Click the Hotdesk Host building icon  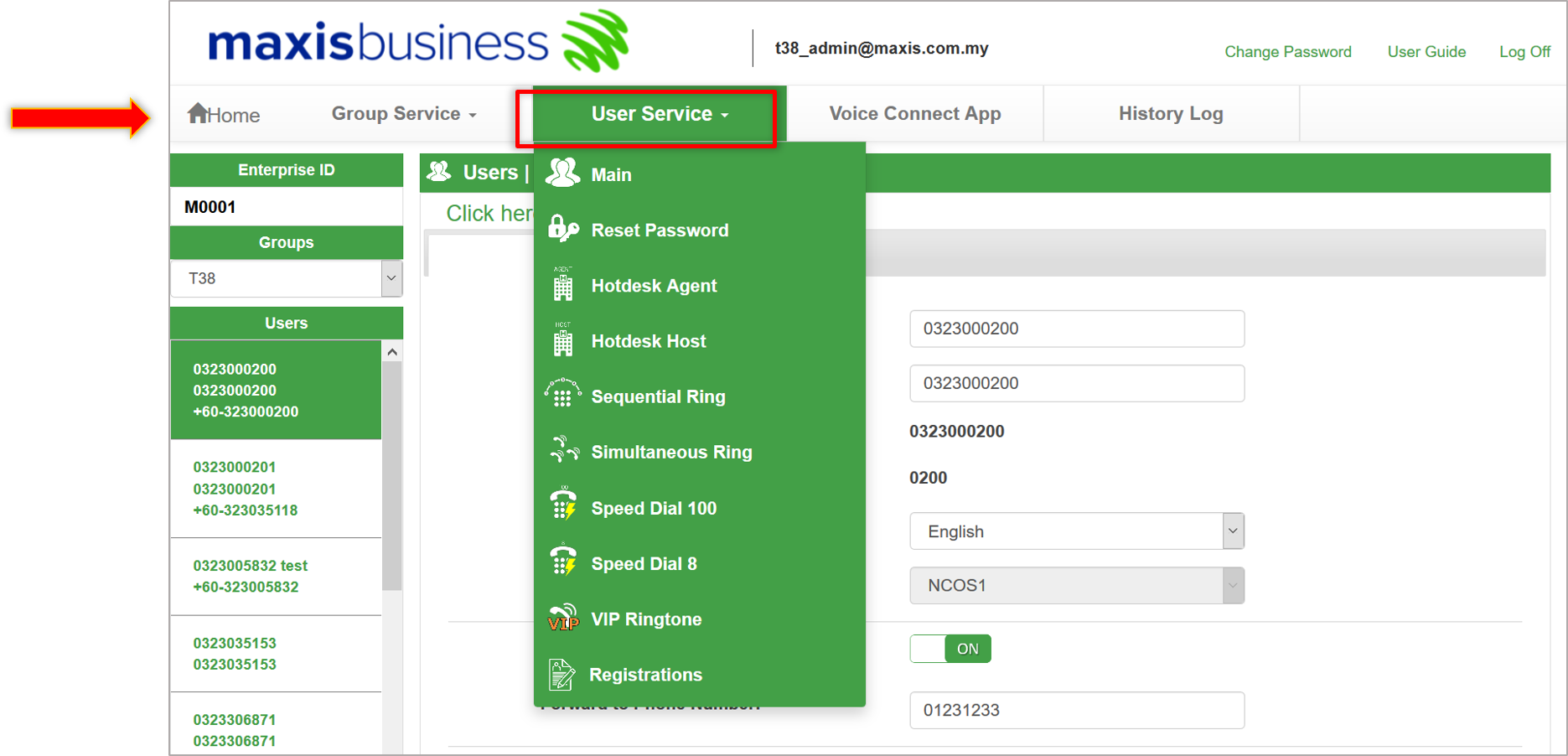(x=562, y=340)
